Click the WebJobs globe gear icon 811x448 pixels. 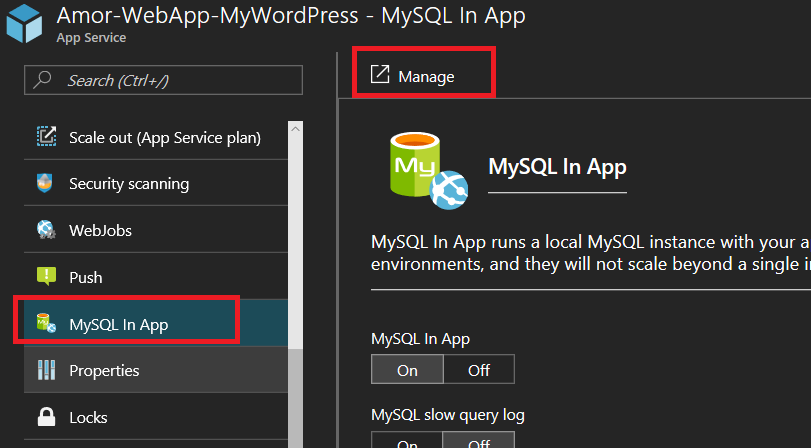(46, 230)
